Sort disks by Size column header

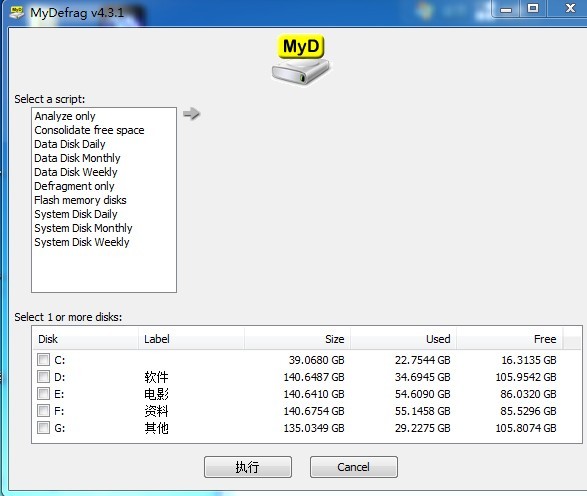click(x=297, y=339)
